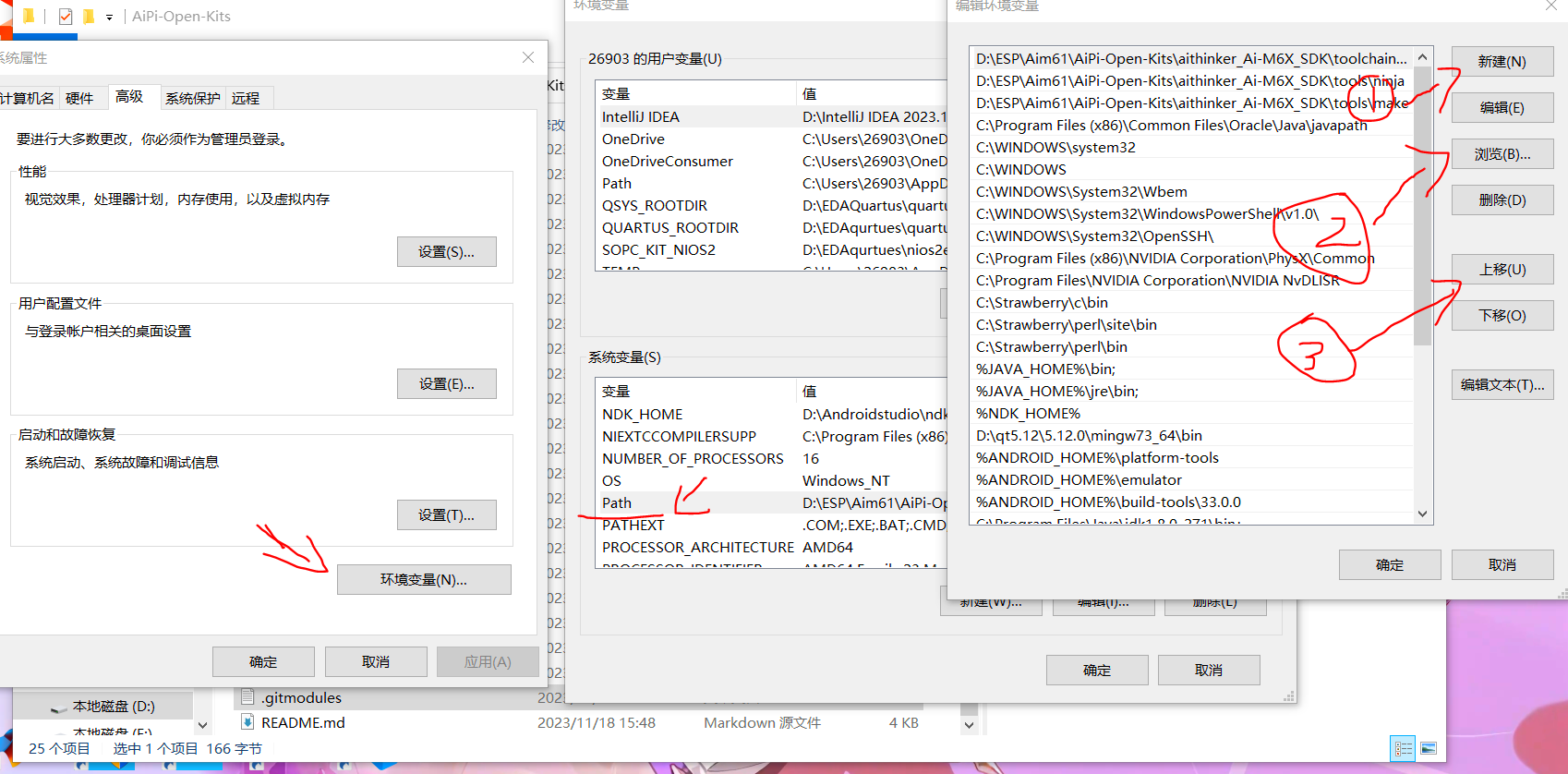
Task: Select the toolchain path entry in list
Action: click(1191, 59)
